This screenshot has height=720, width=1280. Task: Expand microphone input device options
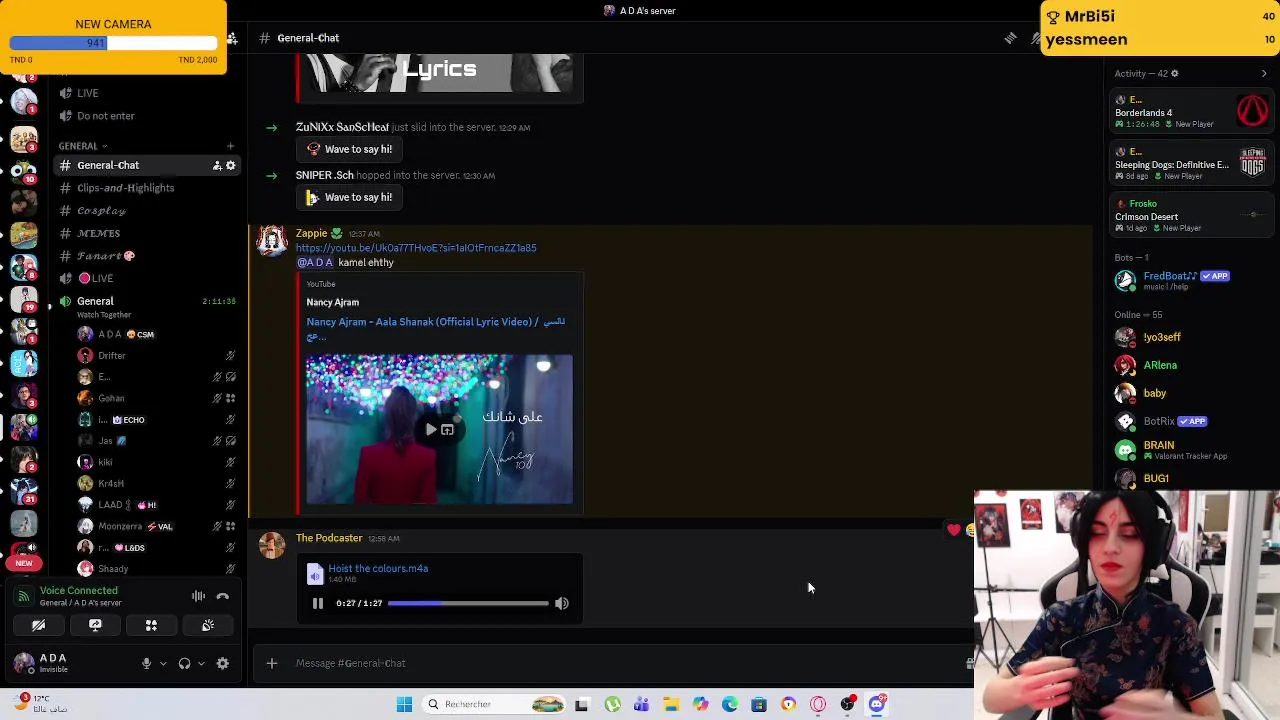point(163,663)
